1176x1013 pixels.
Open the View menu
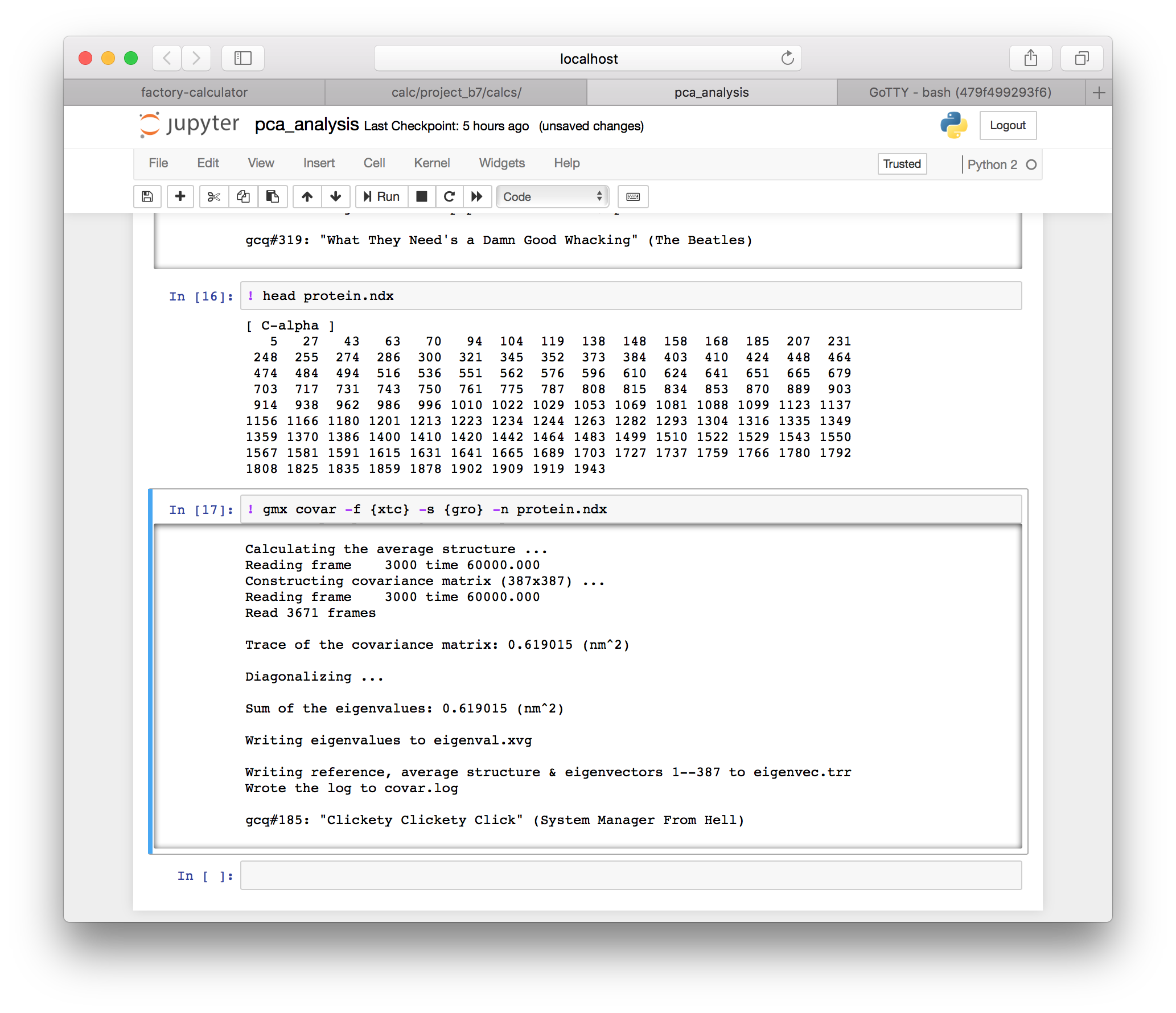point(261,163)
